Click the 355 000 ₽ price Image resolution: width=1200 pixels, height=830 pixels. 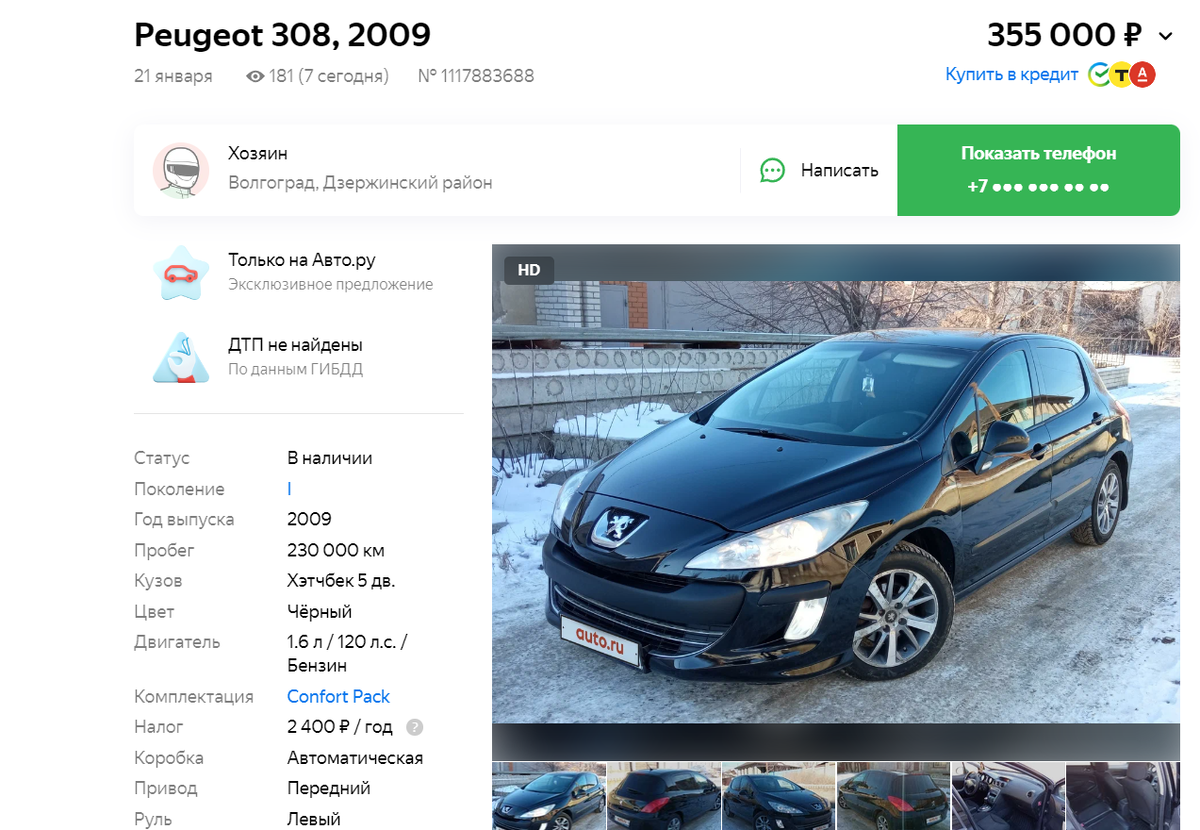click(x=1064, y=35)
